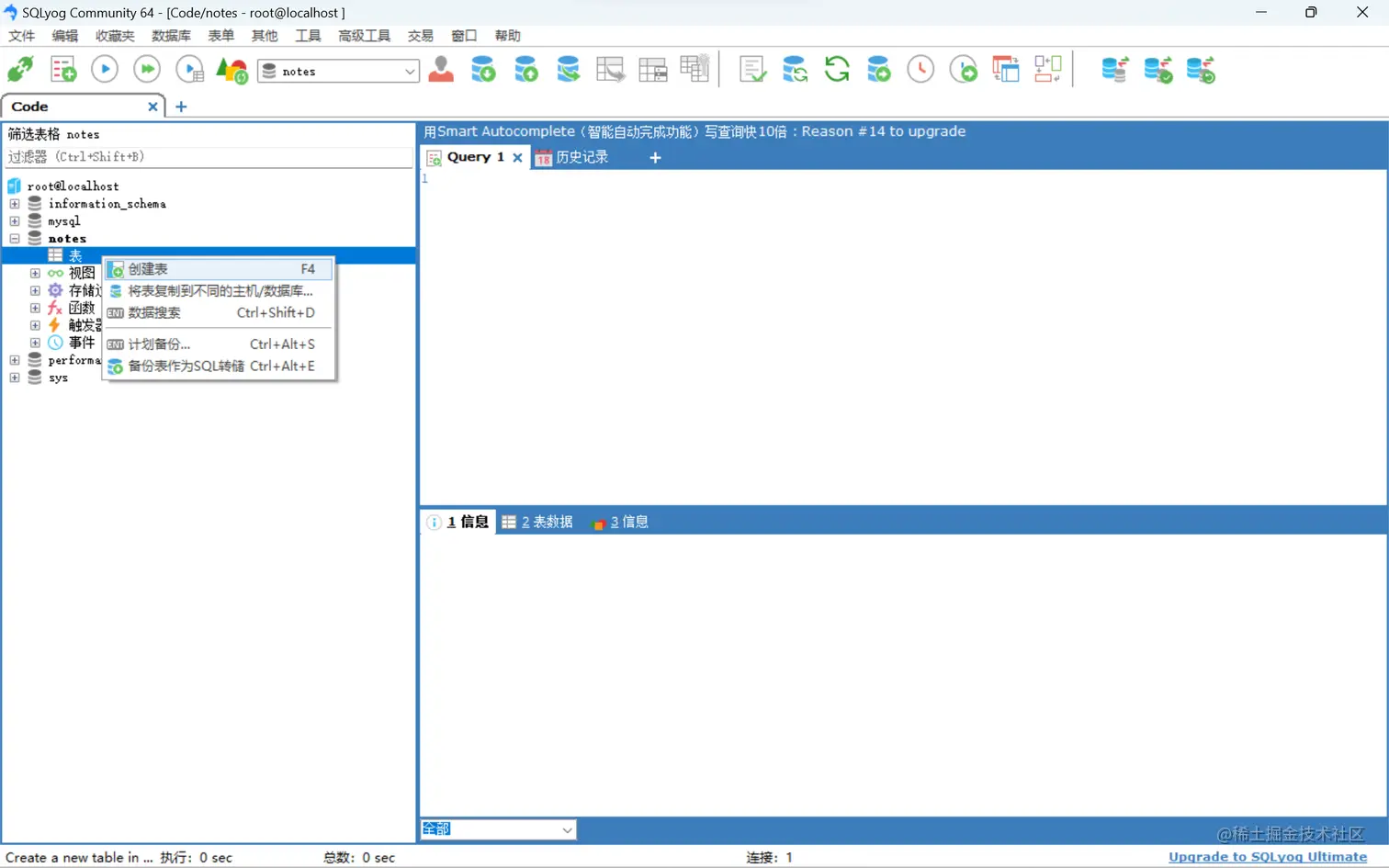Click stacked databases with green checkmark icon
Viewport: 1389px width, 868px height.
pyautogui.click(x=1157, y=70)
